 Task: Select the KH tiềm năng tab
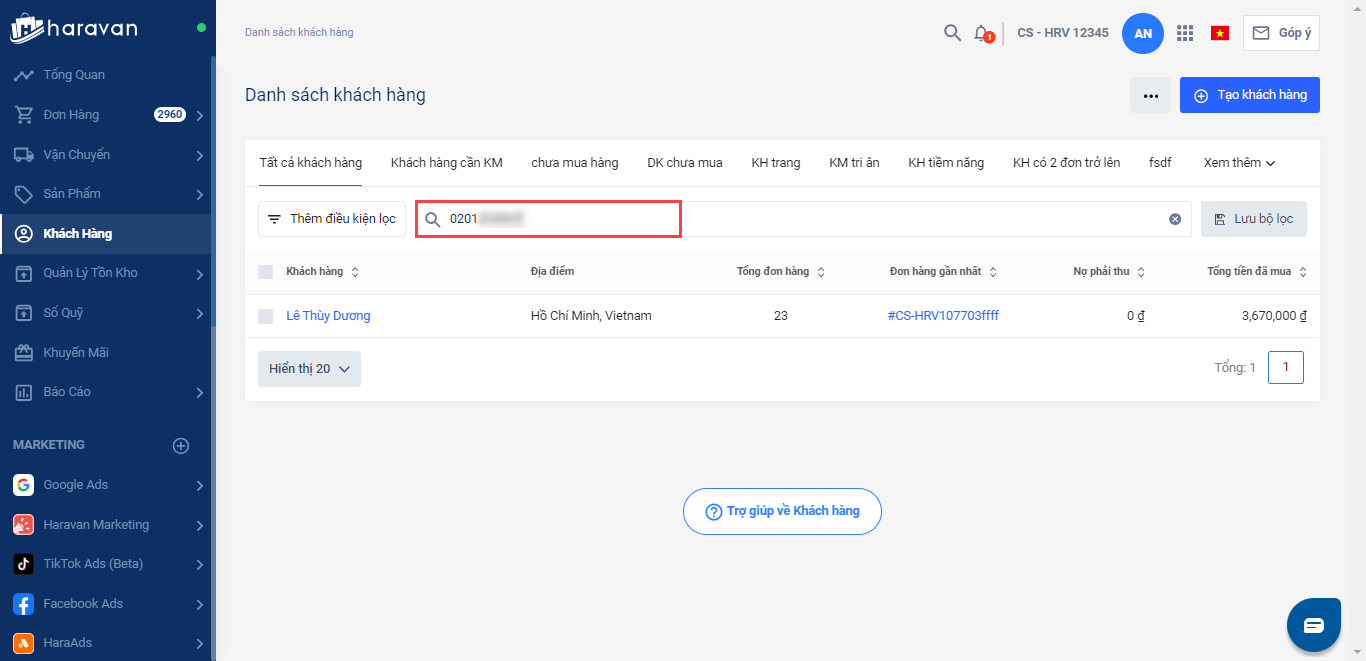[945, 163]
